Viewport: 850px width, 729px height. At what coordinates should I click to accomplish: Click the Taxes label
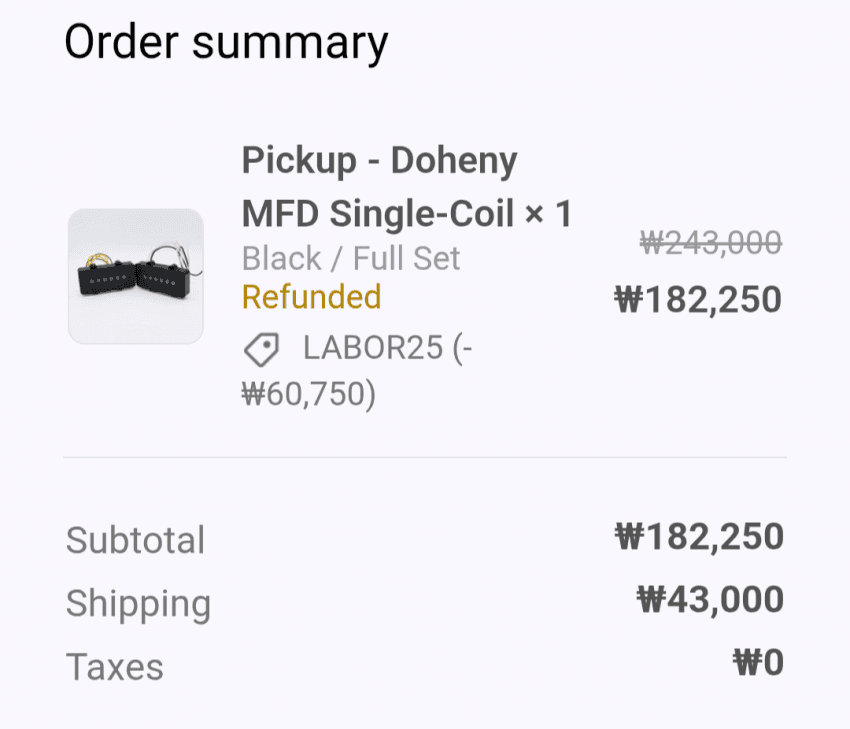pyautogui.click(x=114, y=666)
